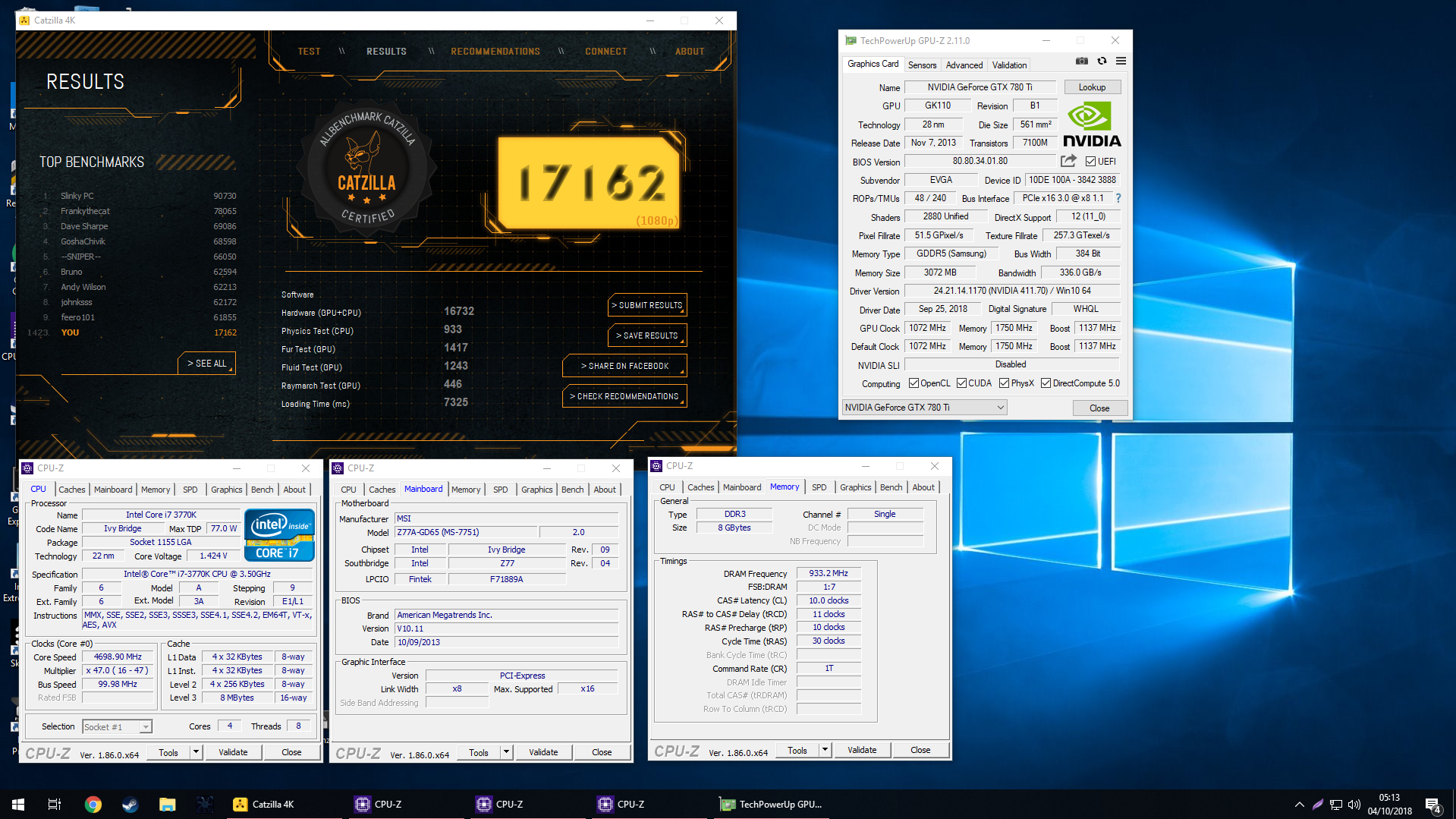Open the Advanced tab in GPU-Z
Screen dimensions: 1456x819
point(964,65)
